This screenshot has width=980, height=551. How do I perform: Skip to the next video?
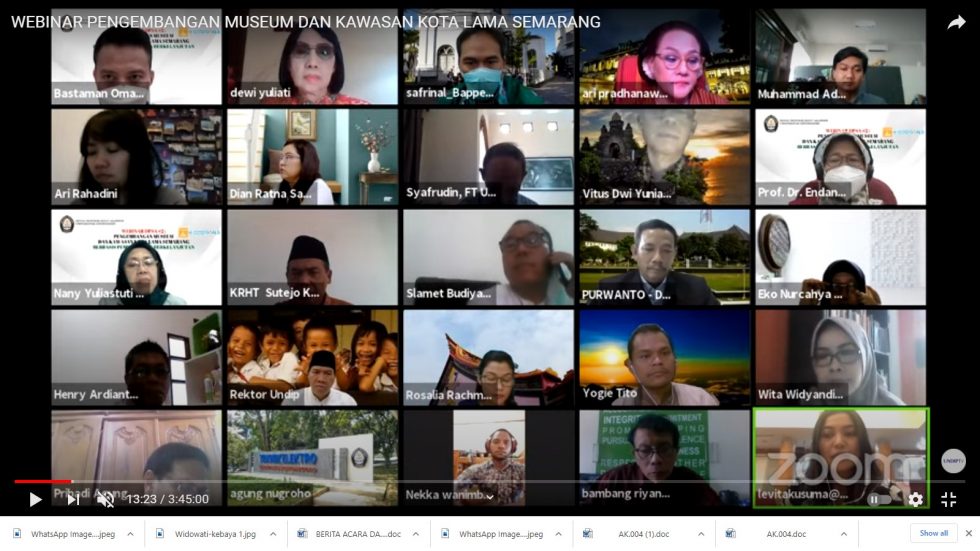(73, 499)
